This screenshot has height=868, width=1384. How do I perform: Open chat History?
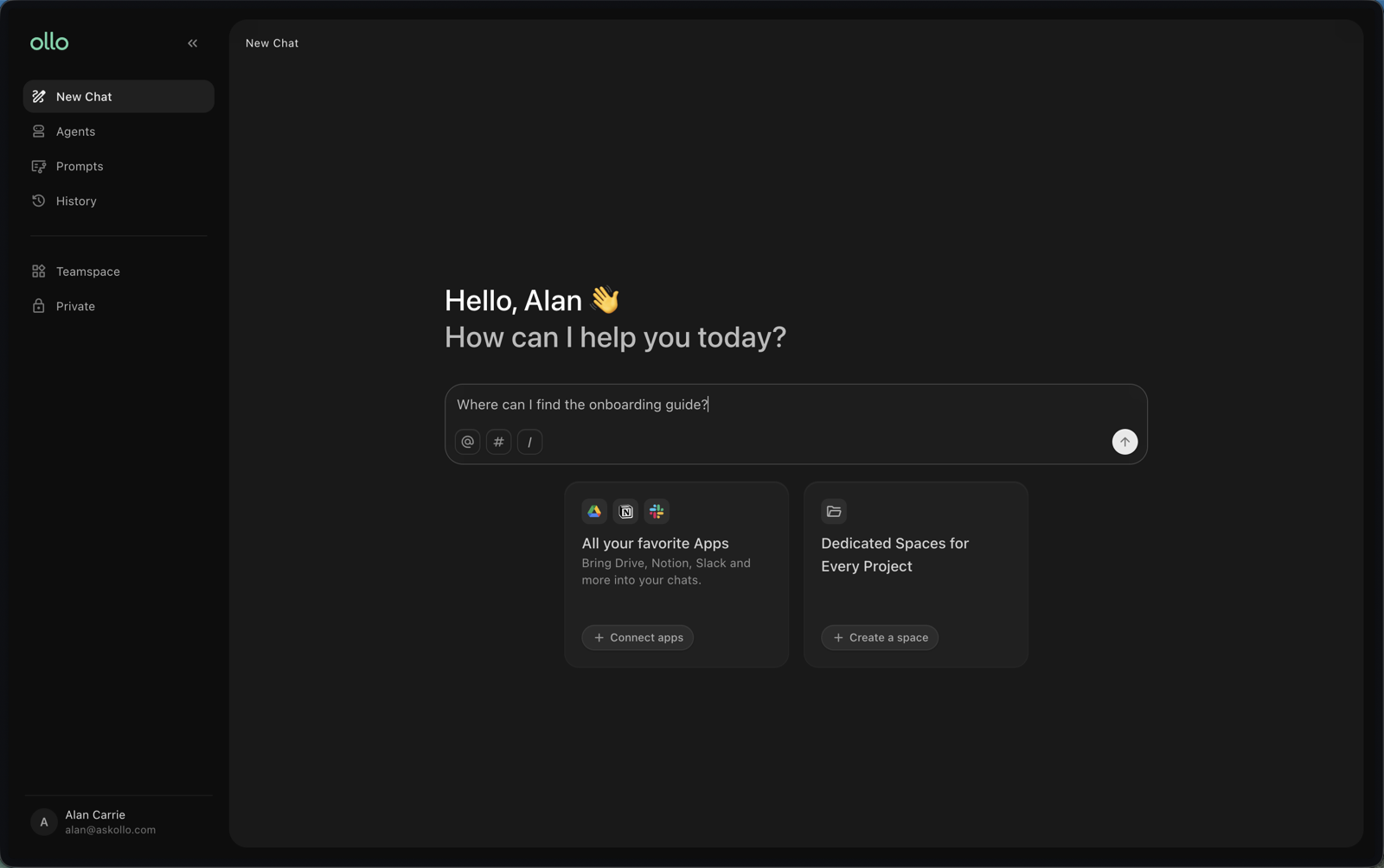tap(119, 201)
